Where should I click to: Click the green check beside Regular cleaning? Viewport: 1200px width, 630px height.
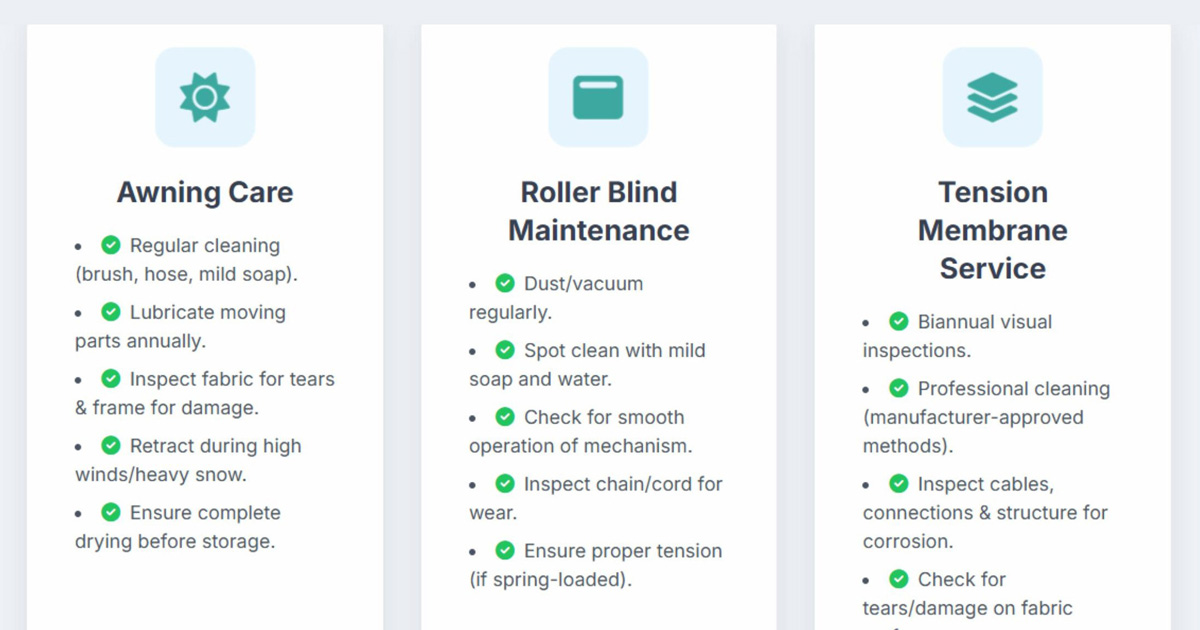[111, 245]
